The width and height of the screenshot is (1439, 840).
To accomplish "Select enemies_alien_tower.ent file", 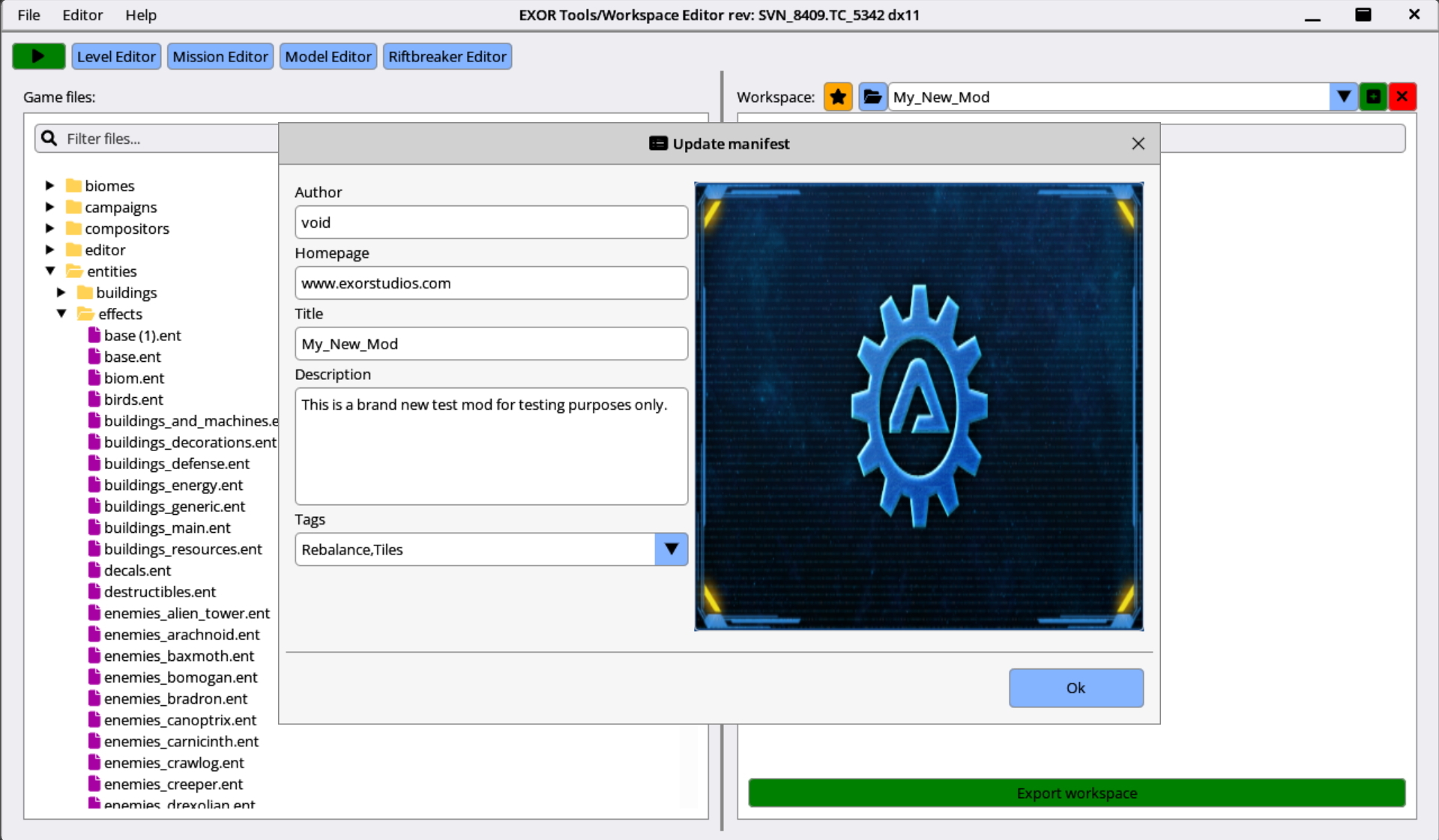I will click(187, 613).
